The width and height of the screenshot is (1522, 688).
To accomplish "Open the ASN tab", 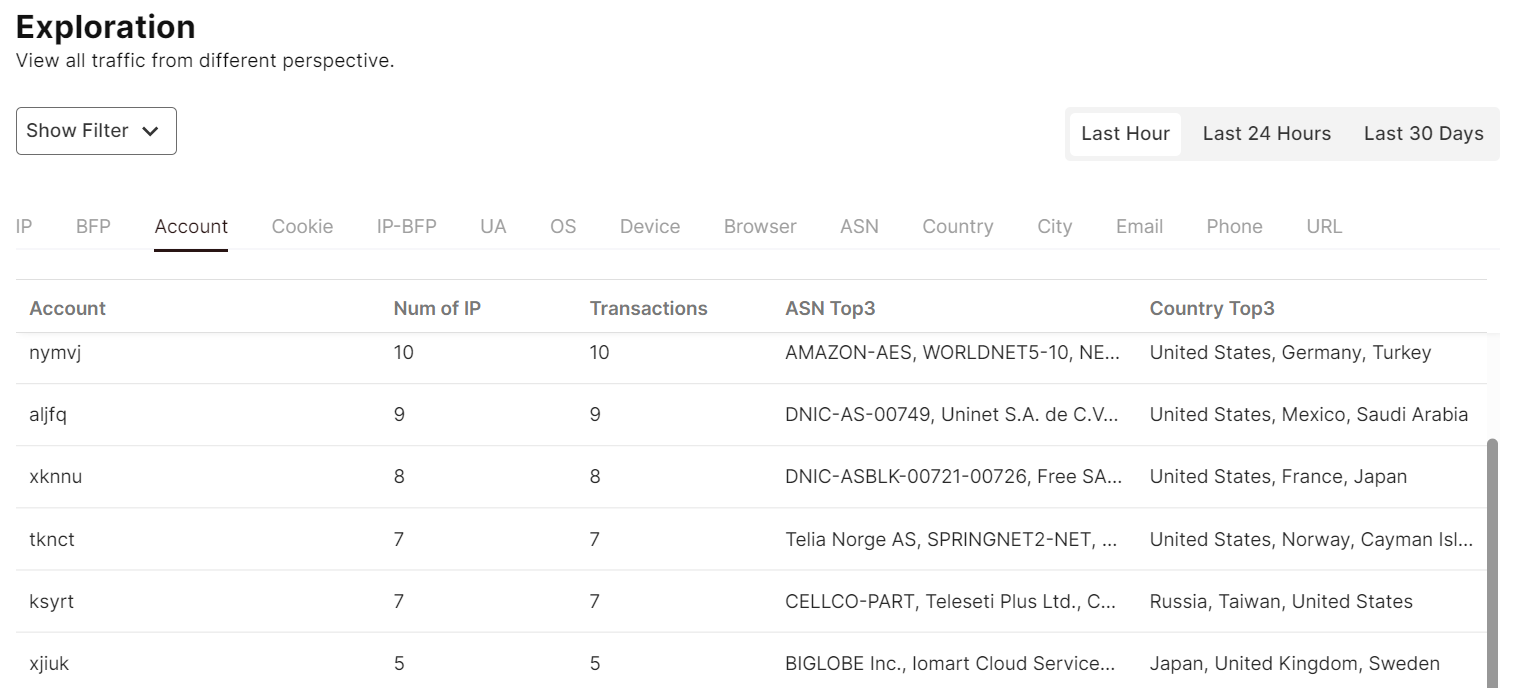I will (859, 226).
